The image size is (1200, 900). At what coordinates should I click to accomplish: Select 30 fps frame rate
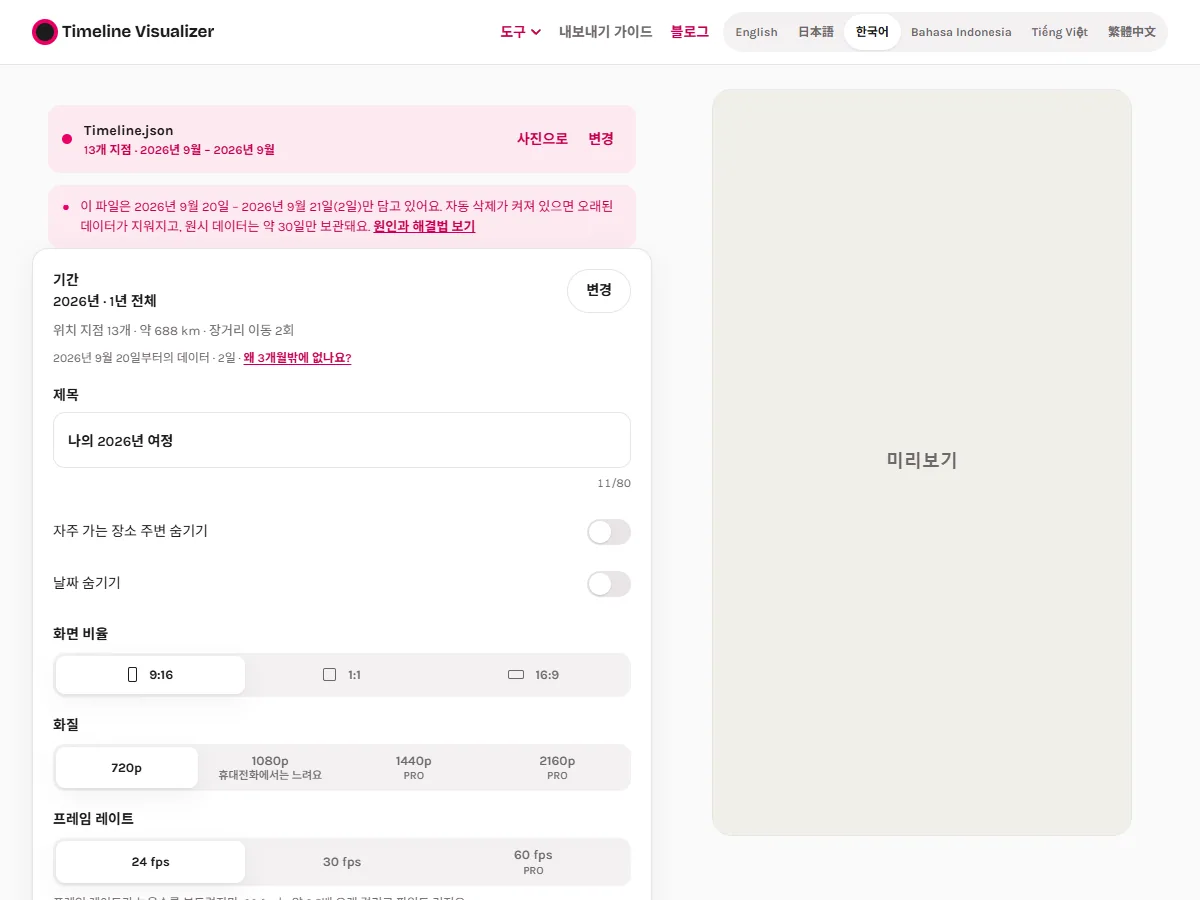(x=342, y=862)
